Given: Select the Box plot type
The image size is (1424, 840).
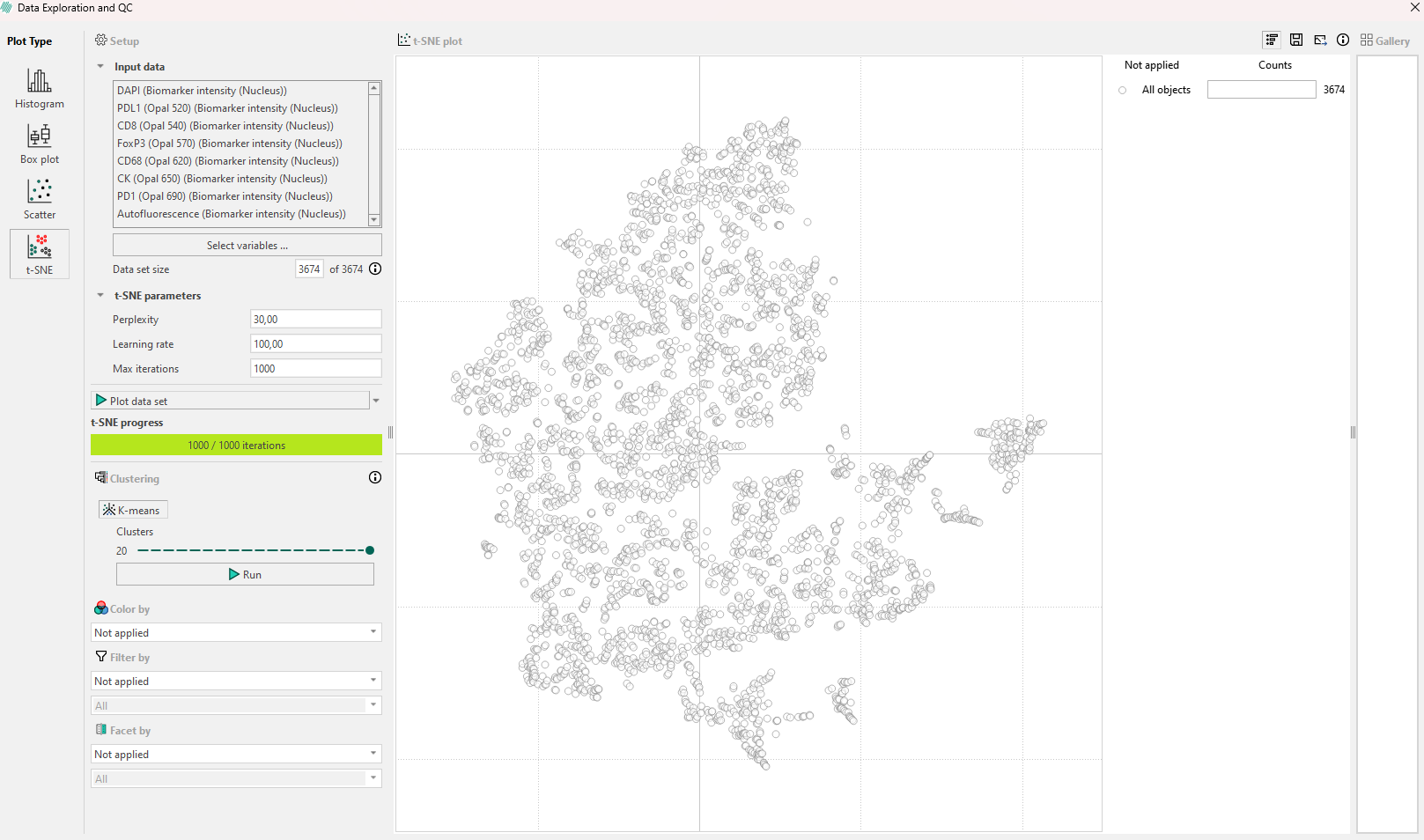Looking at the screenshot, I should click(x=40, y=144).
